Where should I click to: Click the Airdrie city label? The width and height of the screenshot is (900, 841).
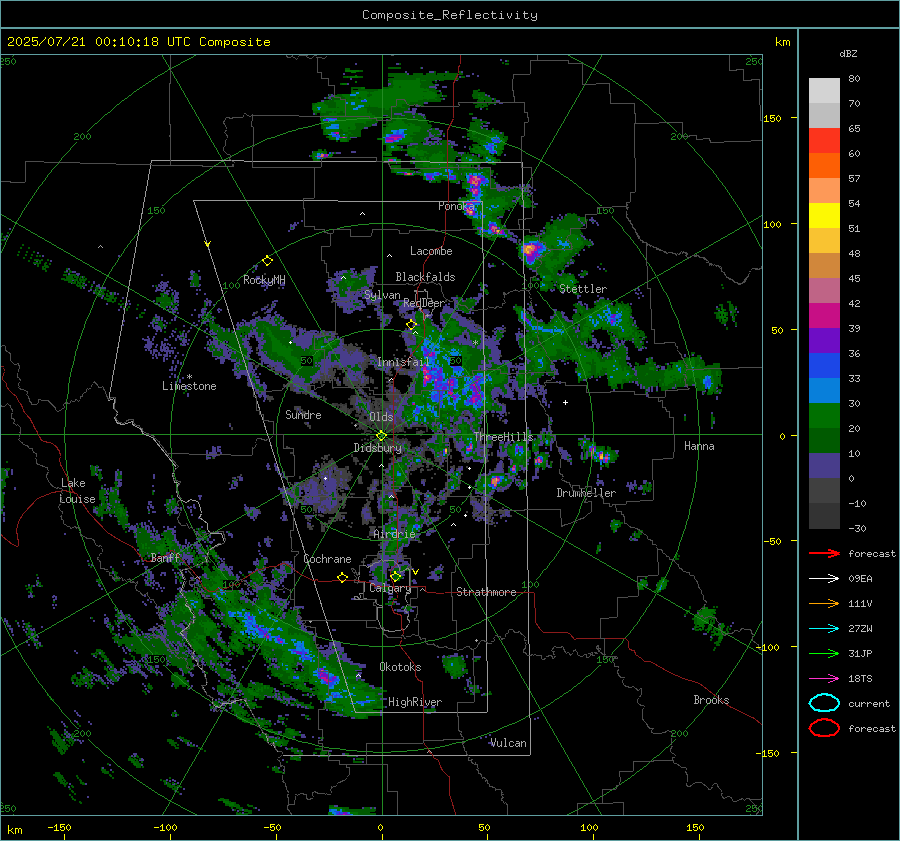tap(394, 534)
